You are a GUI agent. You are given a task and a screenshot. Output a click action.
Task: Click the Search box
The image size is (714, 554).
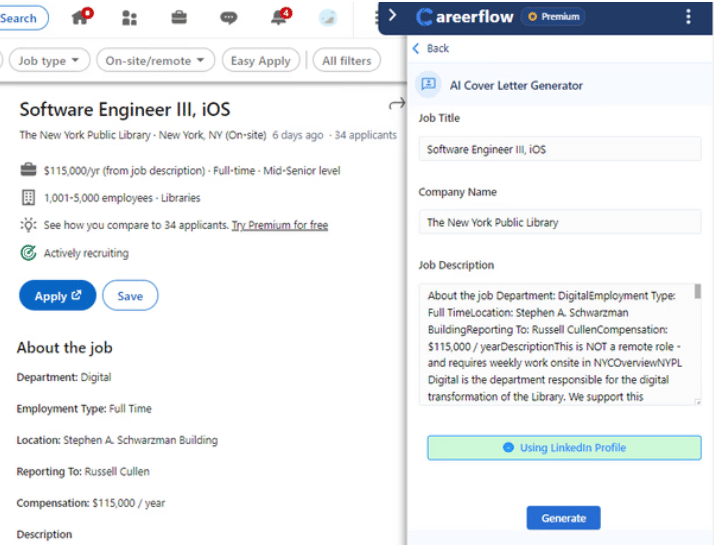(x=22, y=18)
